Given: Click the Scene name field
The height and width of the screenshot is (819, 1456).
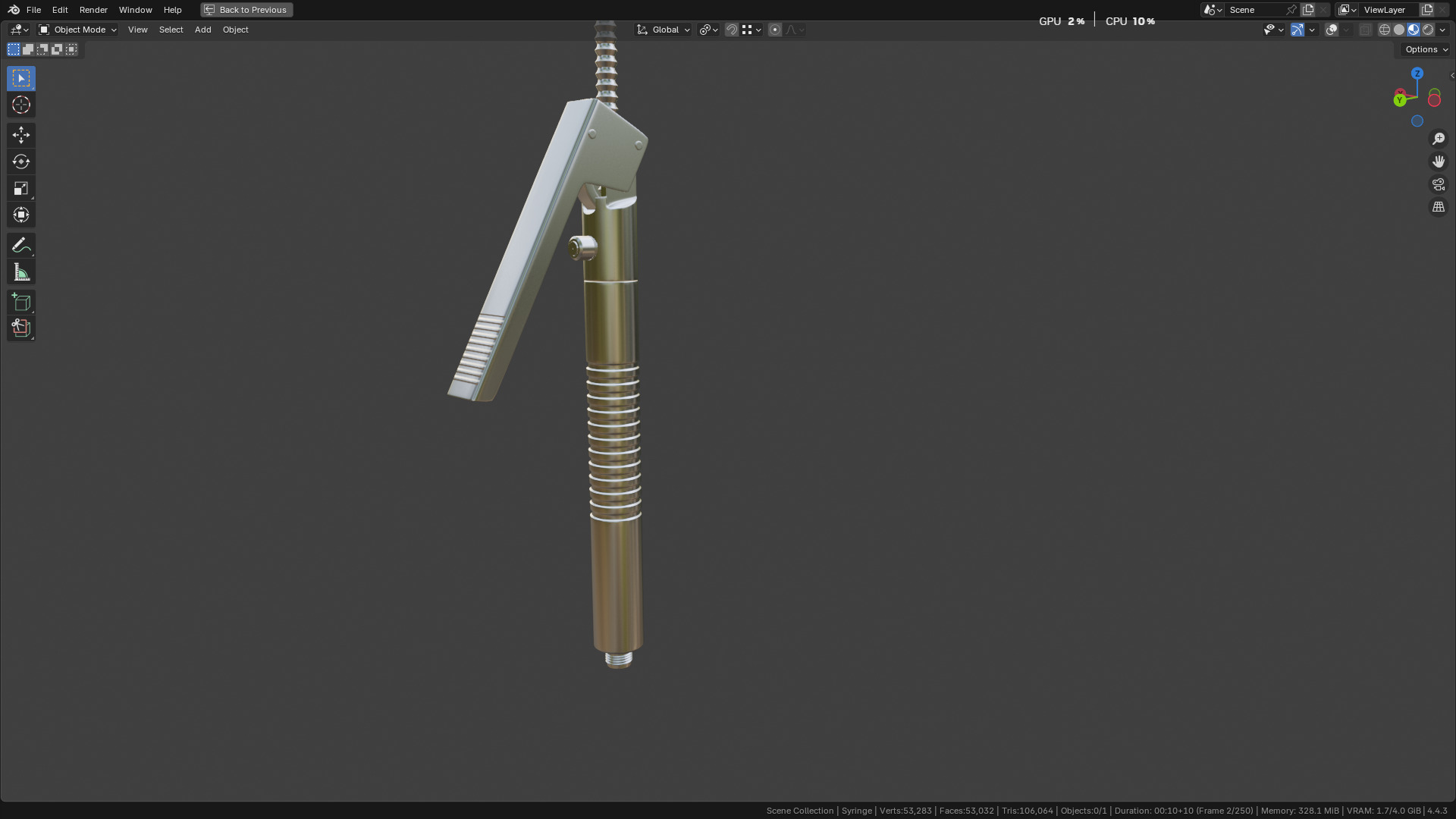Looking at the screenshot, I should click(1255, 10).
